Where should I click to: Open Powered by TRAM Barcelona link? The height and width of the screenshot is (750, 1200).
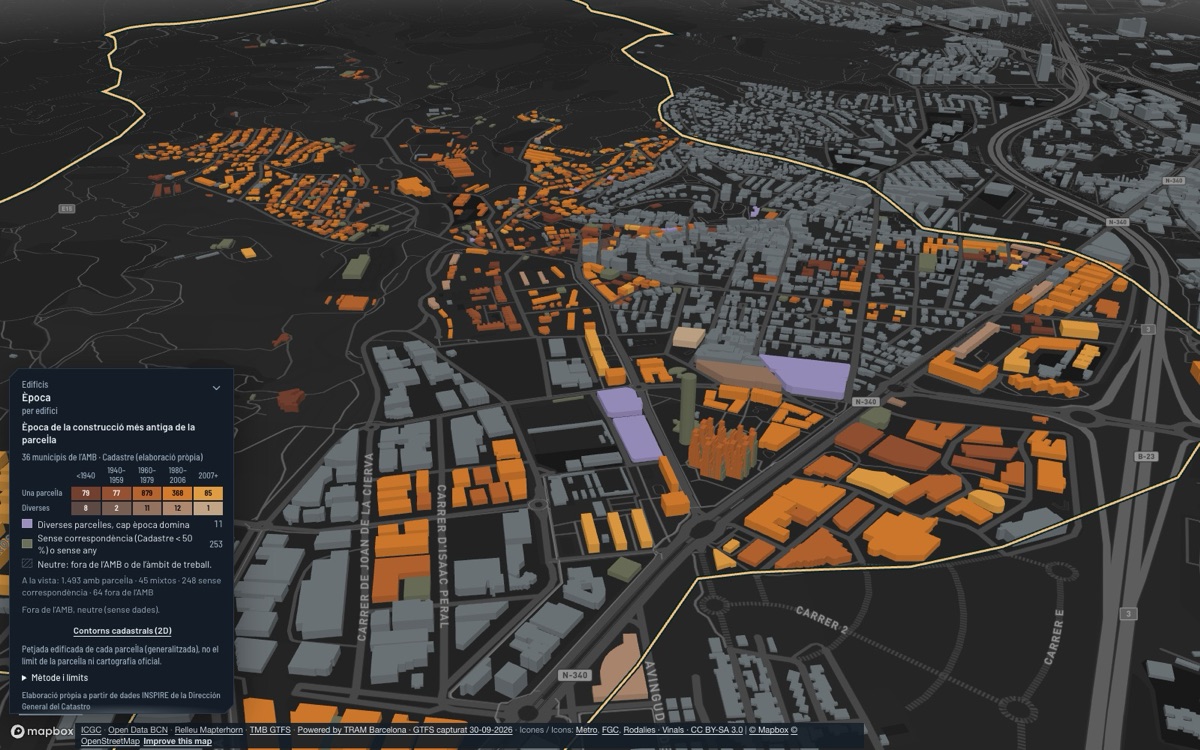(x=352, y=730)
